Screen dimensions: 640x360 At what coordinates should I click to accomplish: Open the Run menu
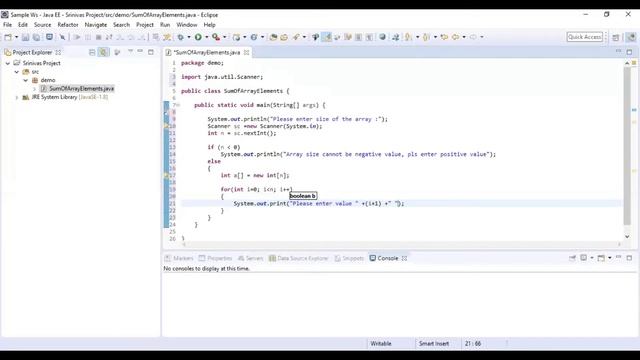165,25
